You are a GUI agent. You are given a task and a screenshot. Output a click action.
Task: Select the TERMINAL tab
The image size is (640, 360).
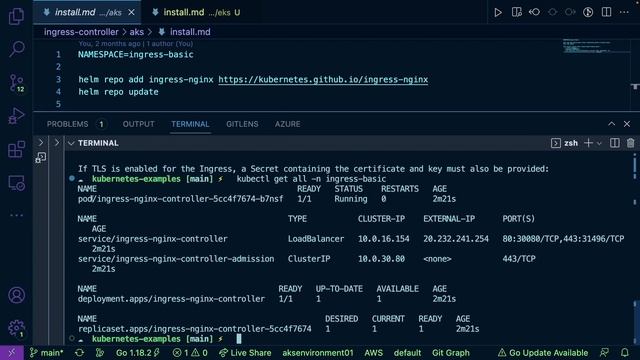pyautogui.click(x=190, y=124)
